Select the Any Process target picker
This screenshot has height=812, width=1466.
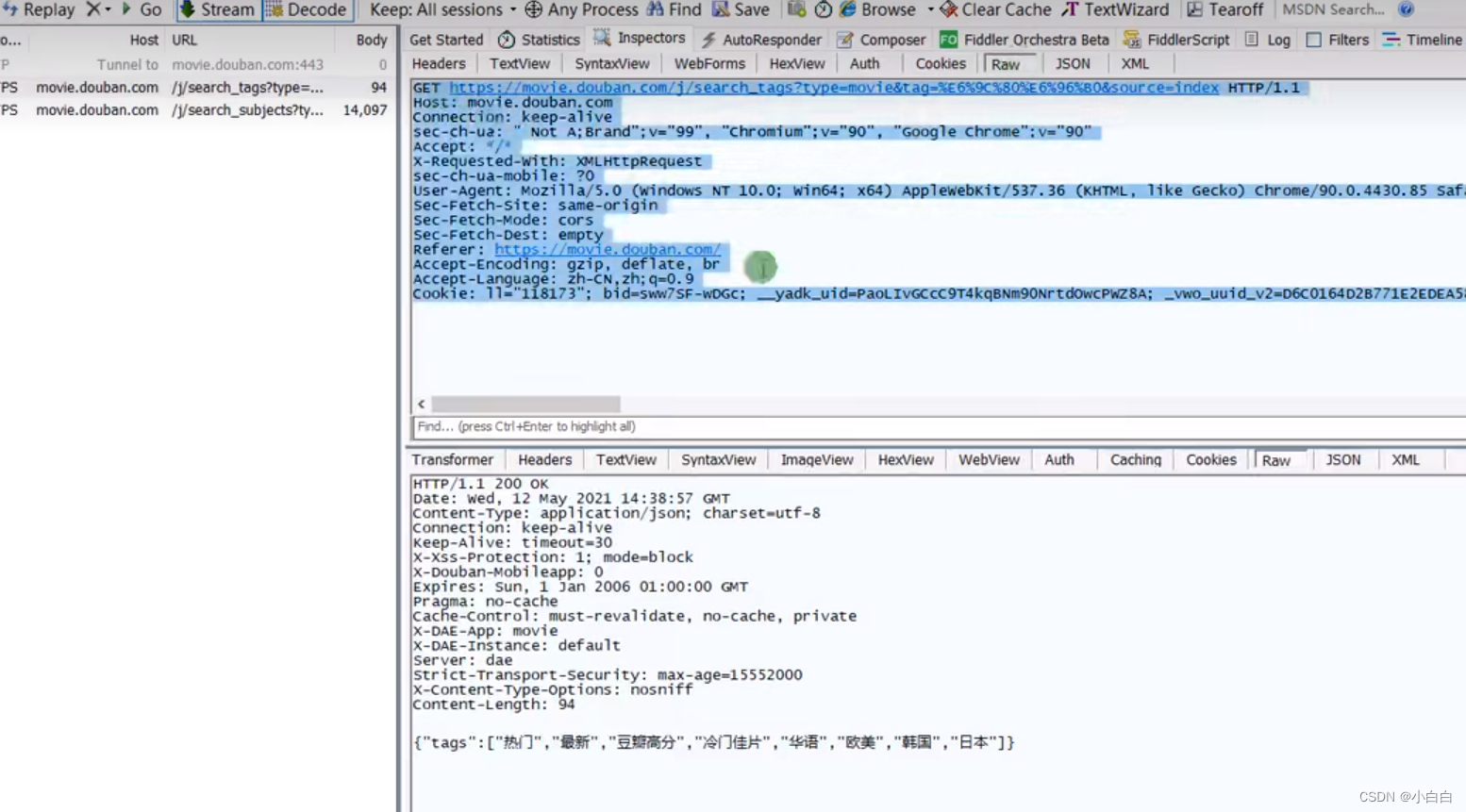[581, 9]
